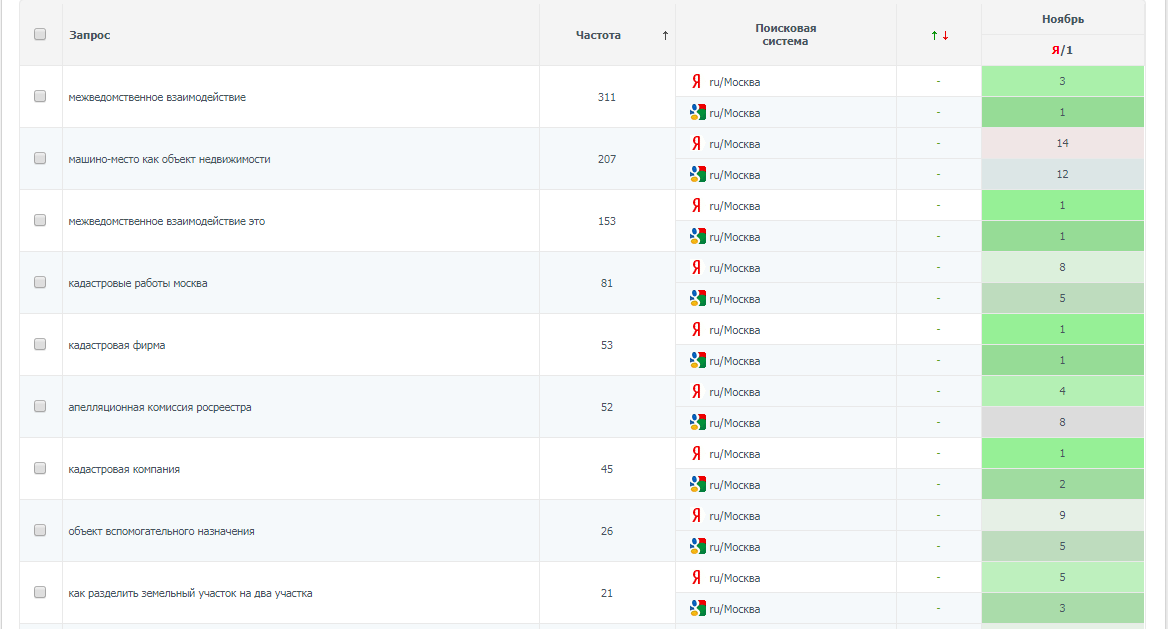Tick the select-all checkbox in table header
1168x629 pixels.
coord(40,34)
